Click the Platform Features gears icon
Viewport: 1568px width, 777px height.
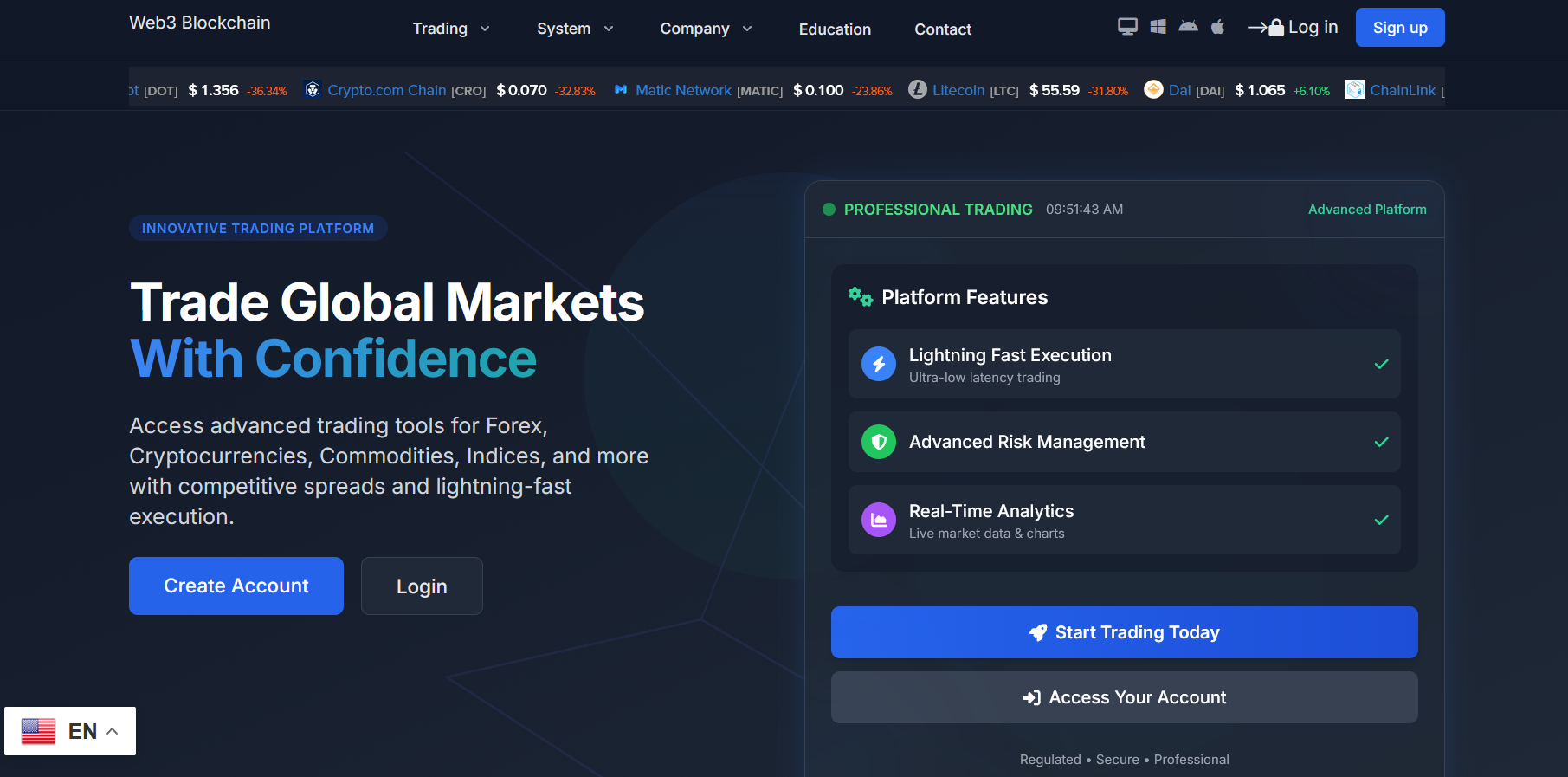pyautogui.click(x=861, y=297)
